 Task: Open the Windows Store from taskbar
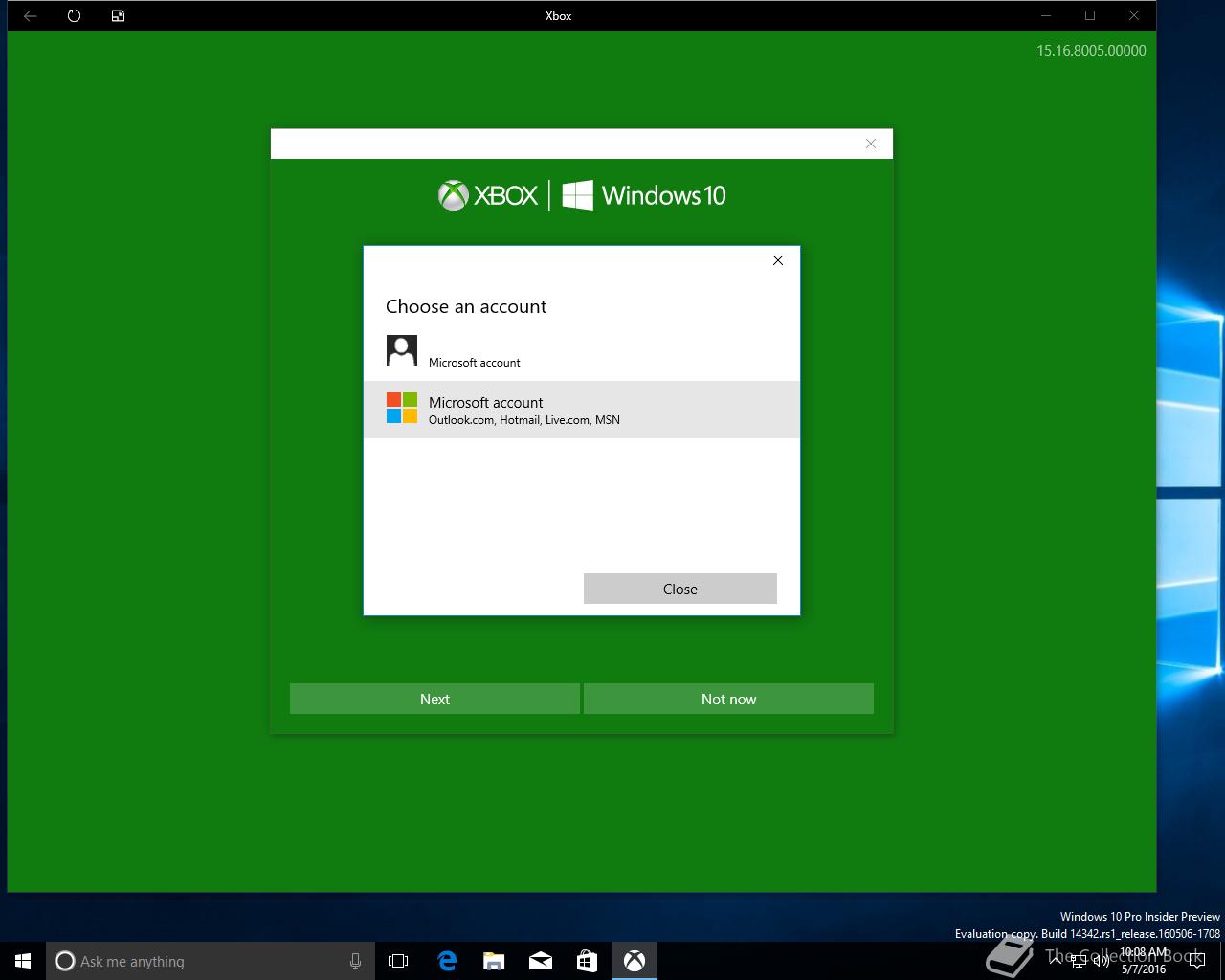click(x=587, y=961)
